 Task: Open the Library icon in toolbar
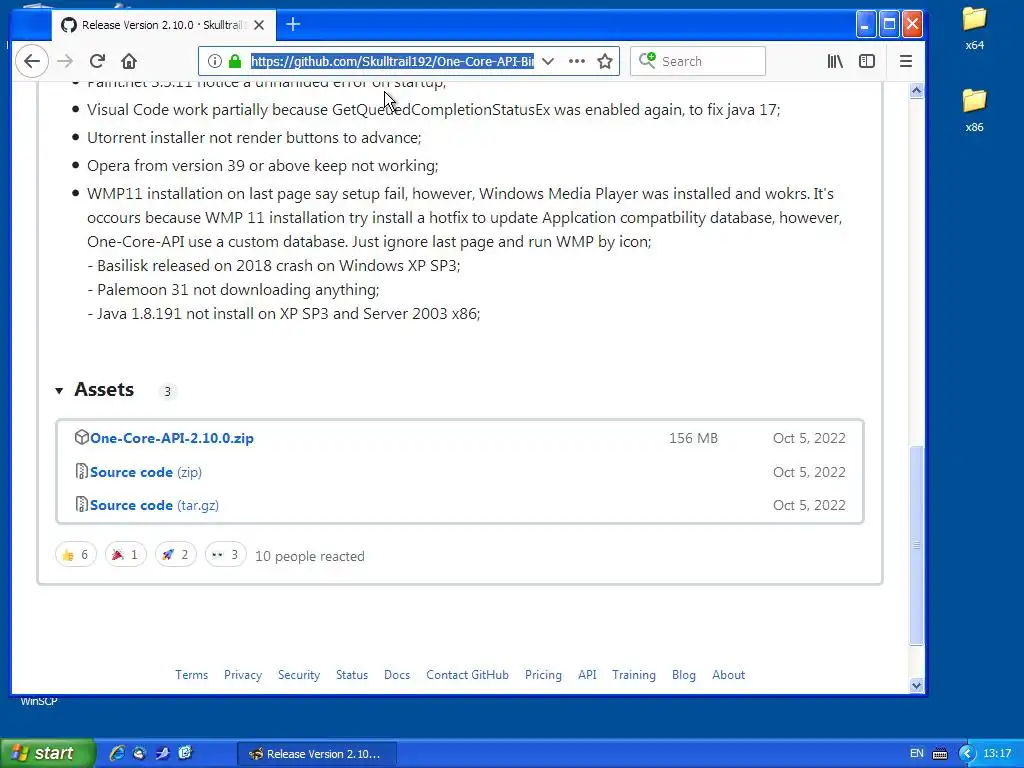[835, 61]
